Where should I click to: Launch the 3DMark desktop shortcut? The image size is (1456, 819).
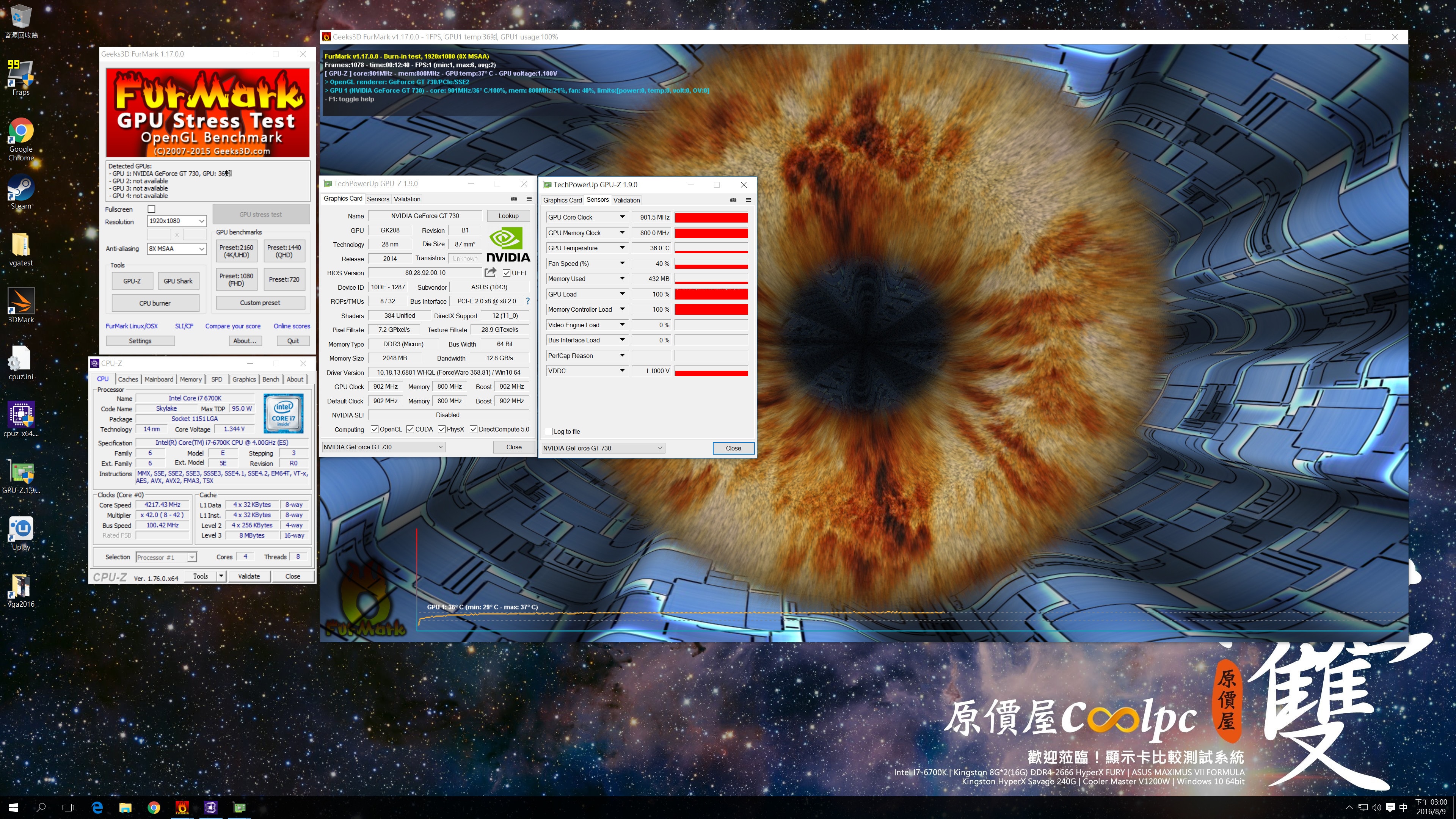coord(21,305)
